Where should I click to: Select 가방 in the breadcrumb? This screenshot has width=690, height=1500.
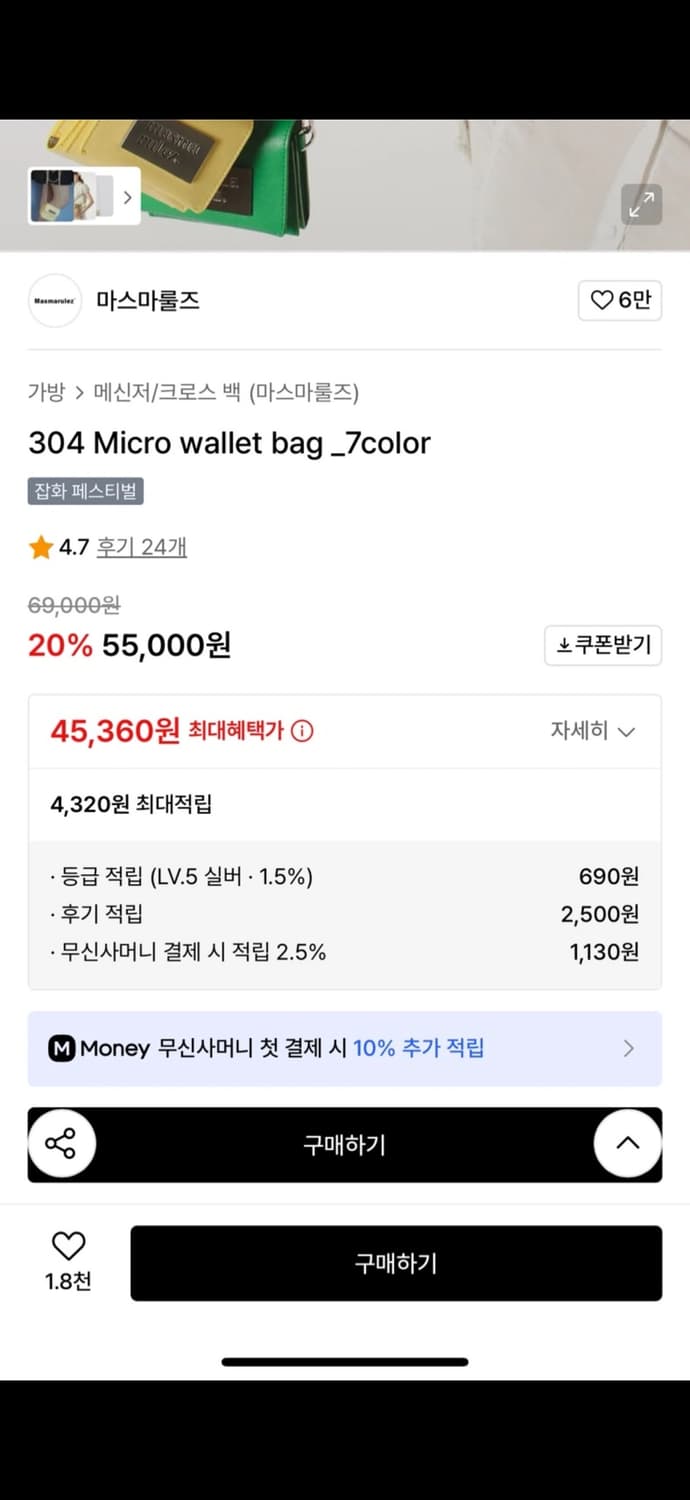45,394
